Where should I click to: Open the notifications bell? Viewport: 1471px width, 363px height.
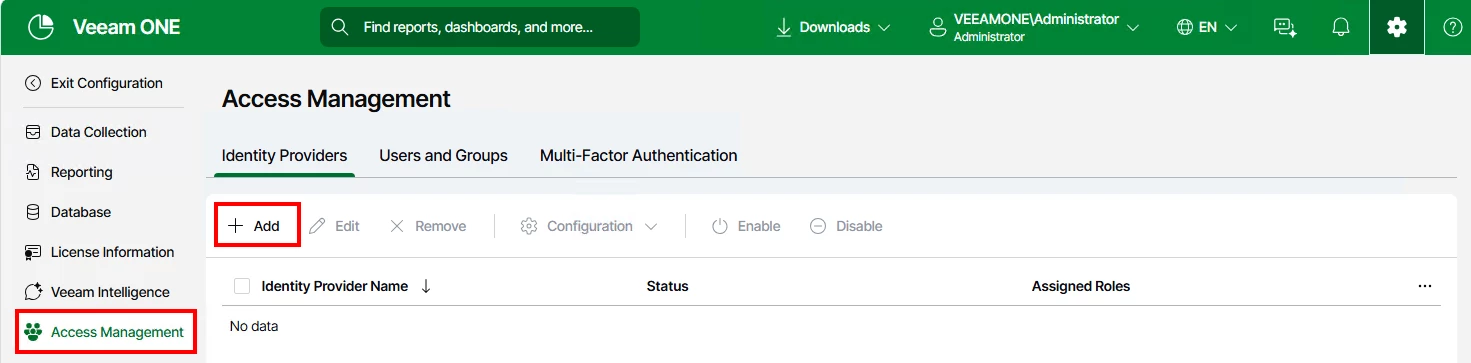click(1341, 28)
